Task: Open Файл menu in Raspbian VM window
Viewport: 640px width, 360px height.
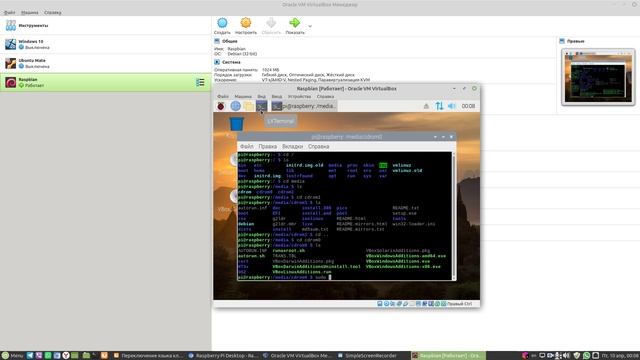Action: (223, 97)
